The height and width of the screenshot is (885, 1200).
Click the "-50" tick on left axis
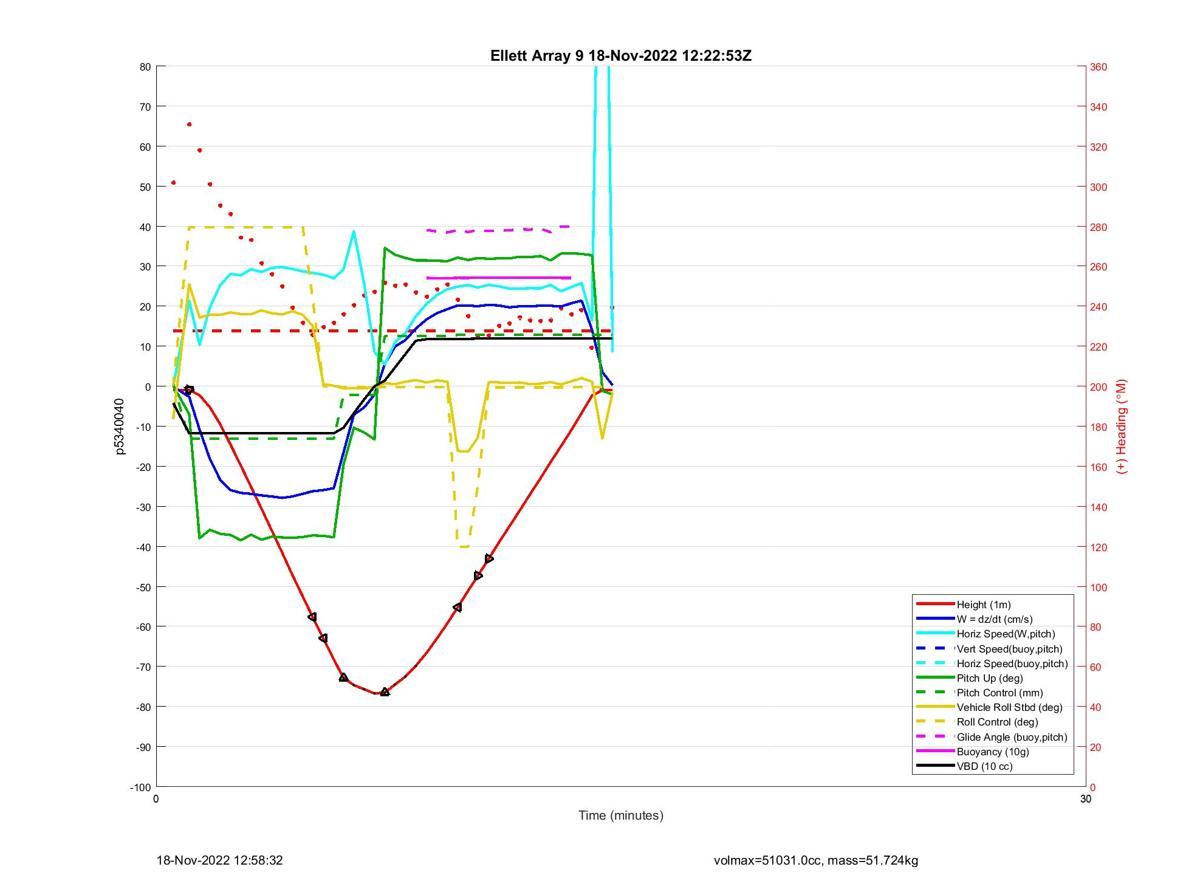143,587
